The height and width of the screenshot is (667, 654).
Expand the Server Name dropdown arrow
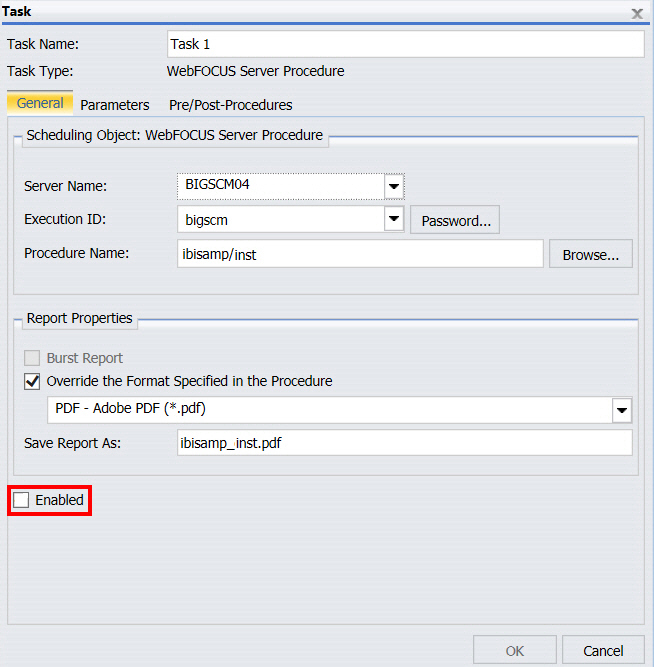point(394,186)
